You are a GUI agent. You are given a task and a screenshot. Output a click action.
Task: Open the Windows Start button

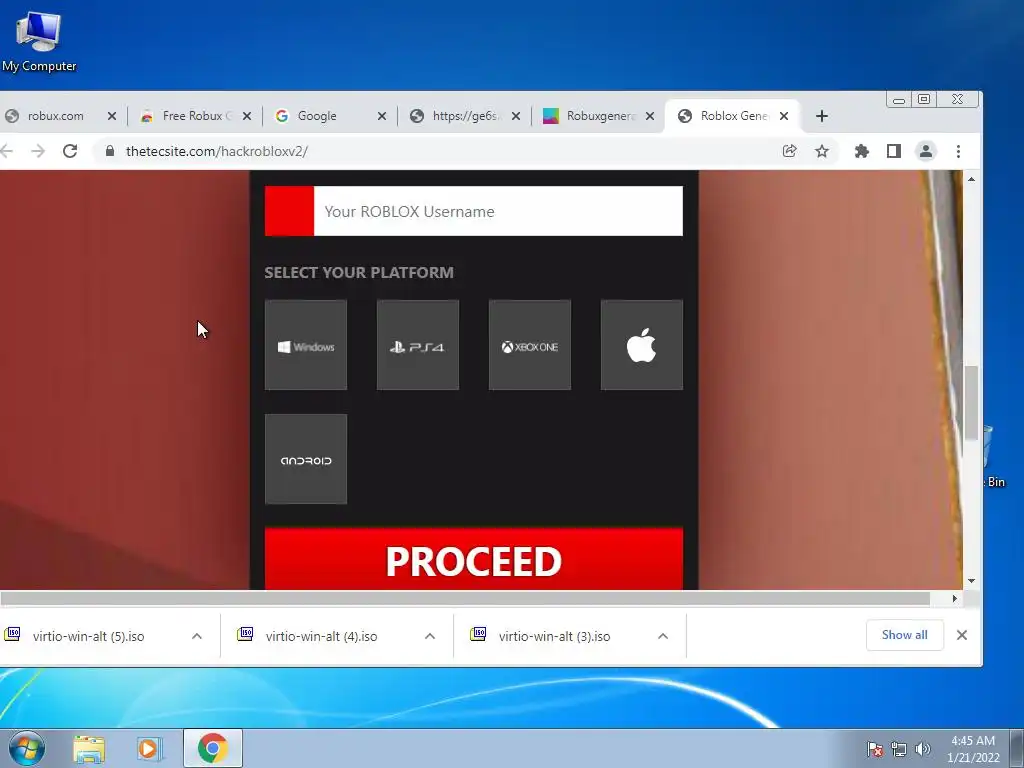[x=27, y=748]
